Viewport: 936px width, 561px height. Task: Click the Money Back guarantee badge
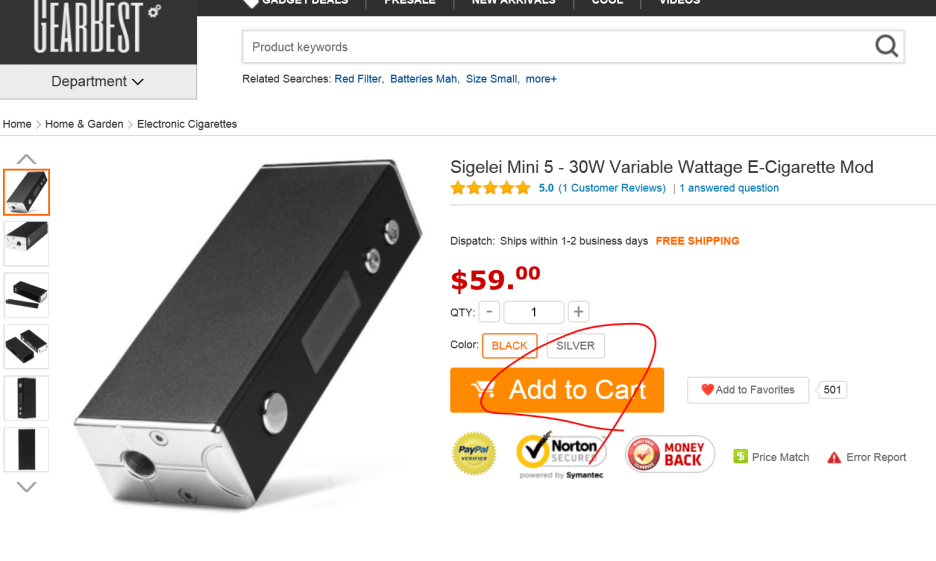[x=670, y=454]
